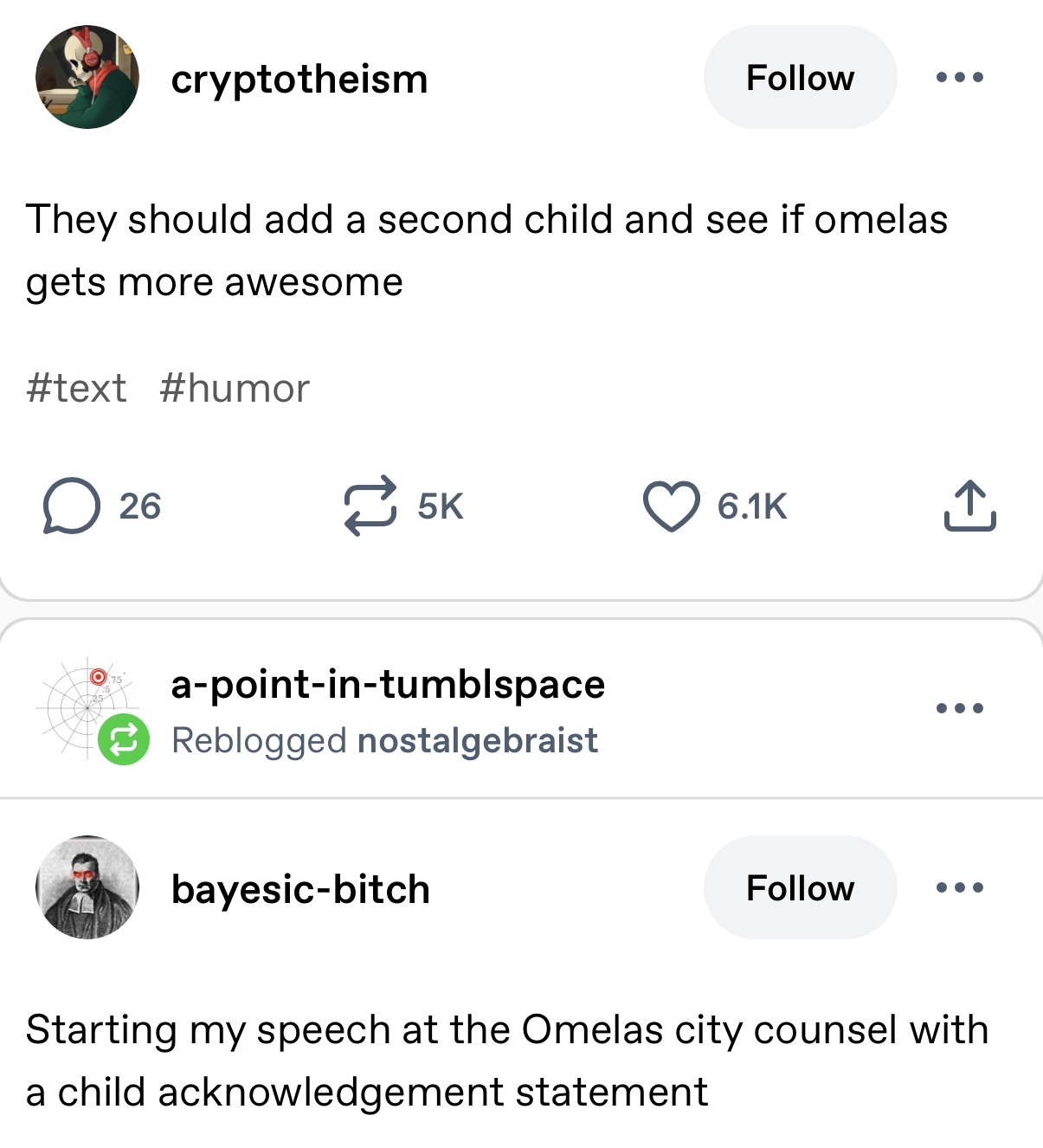Like the Omelas second child post
1043x1148 pixels.
(671, 506)
